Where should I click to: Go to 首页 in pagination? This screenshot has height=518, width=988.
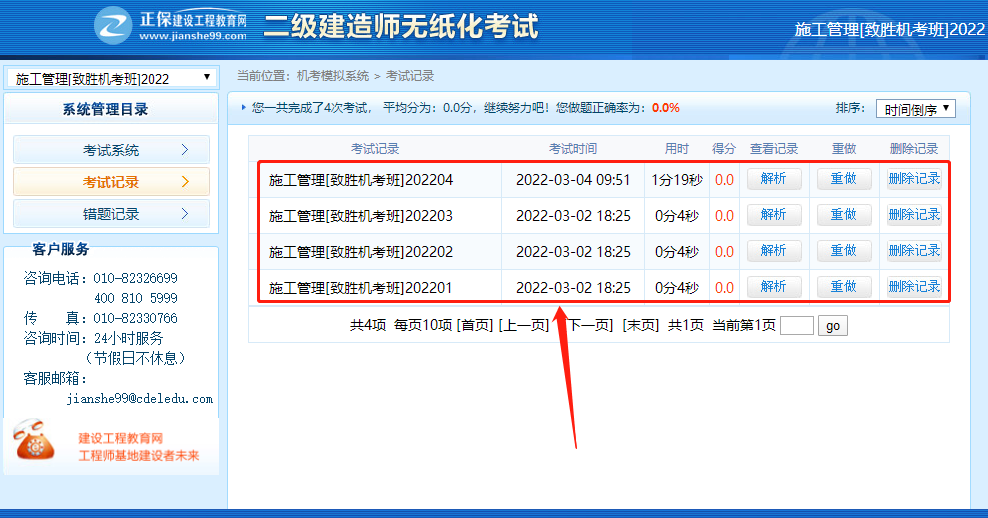point(475,325)
